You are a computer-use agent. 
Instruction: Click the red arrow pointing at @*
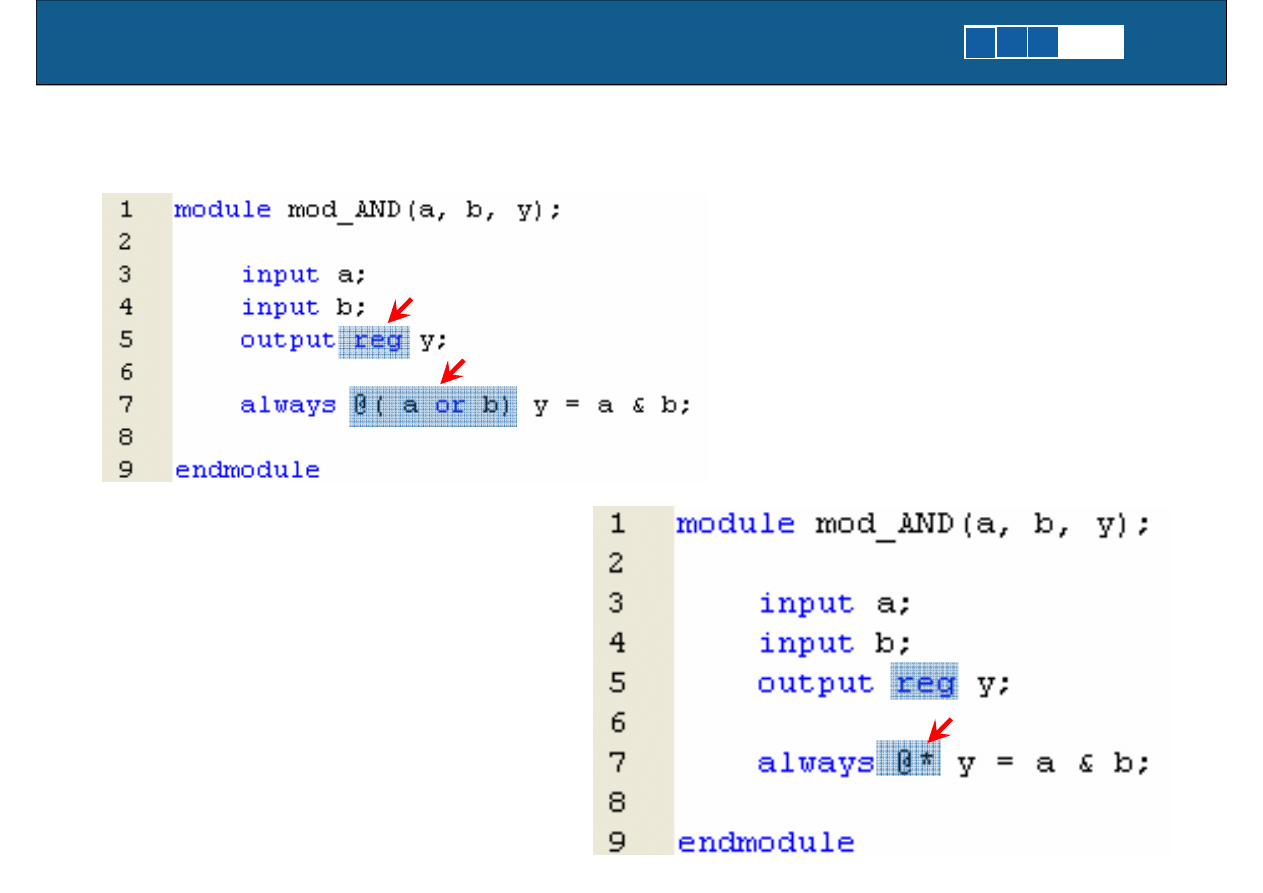point(939,731)
